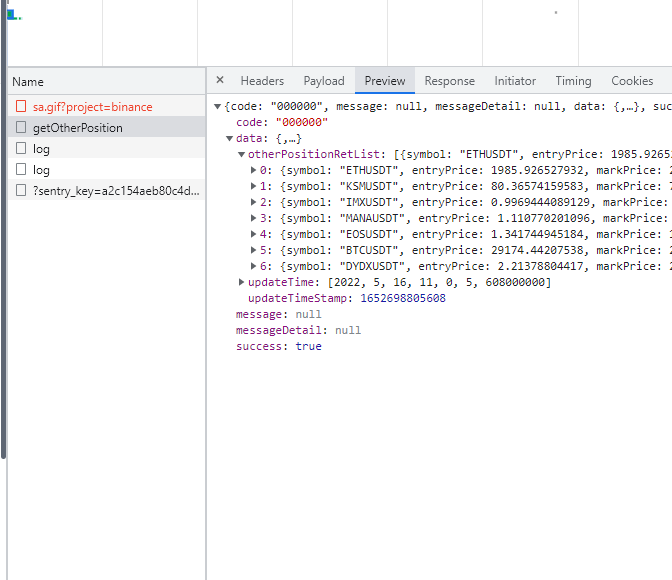
Task: Expand item 6 DYDXUSDT entry
Action: (254, 266)
